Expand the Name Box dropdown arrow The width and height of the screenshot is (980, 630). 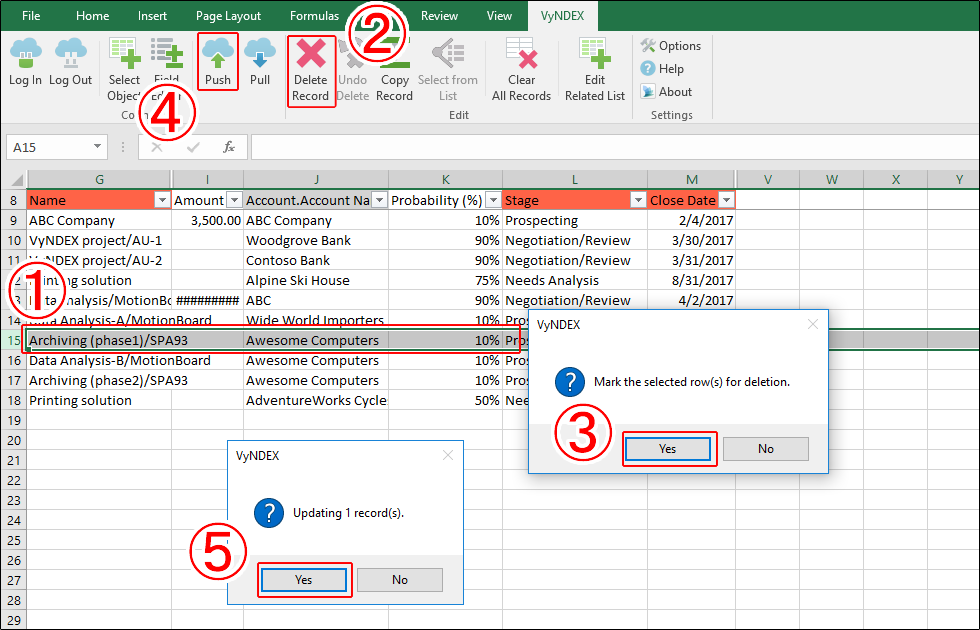pyautogui.click(x=98, y=147)
